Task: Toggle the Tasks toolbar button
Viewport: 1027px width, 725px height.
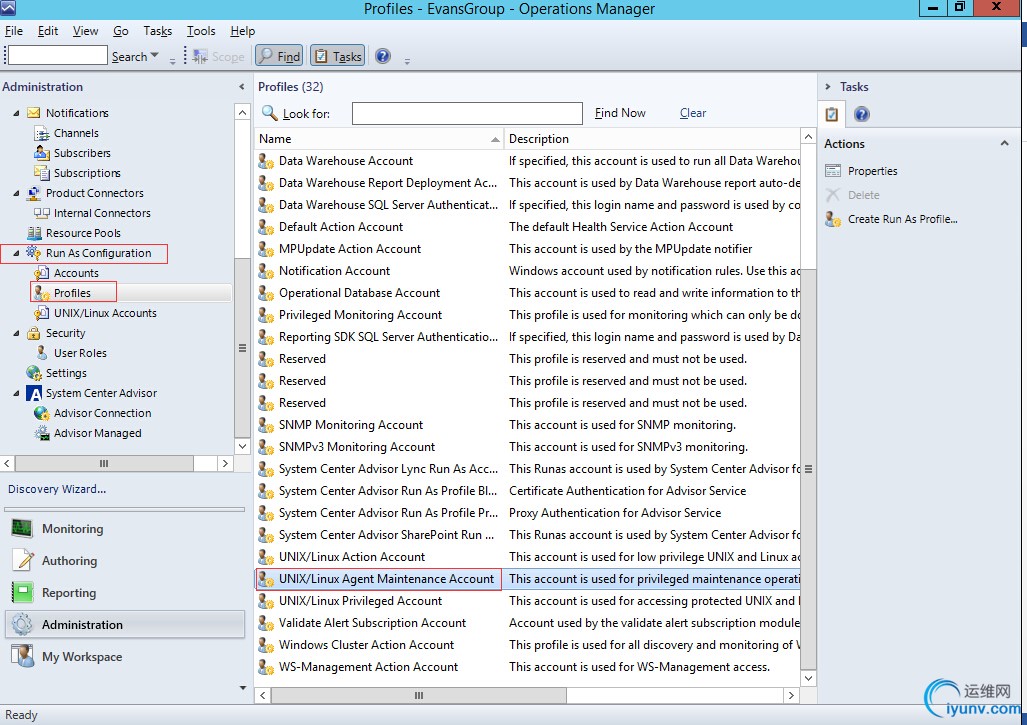Action: [337, 56]
